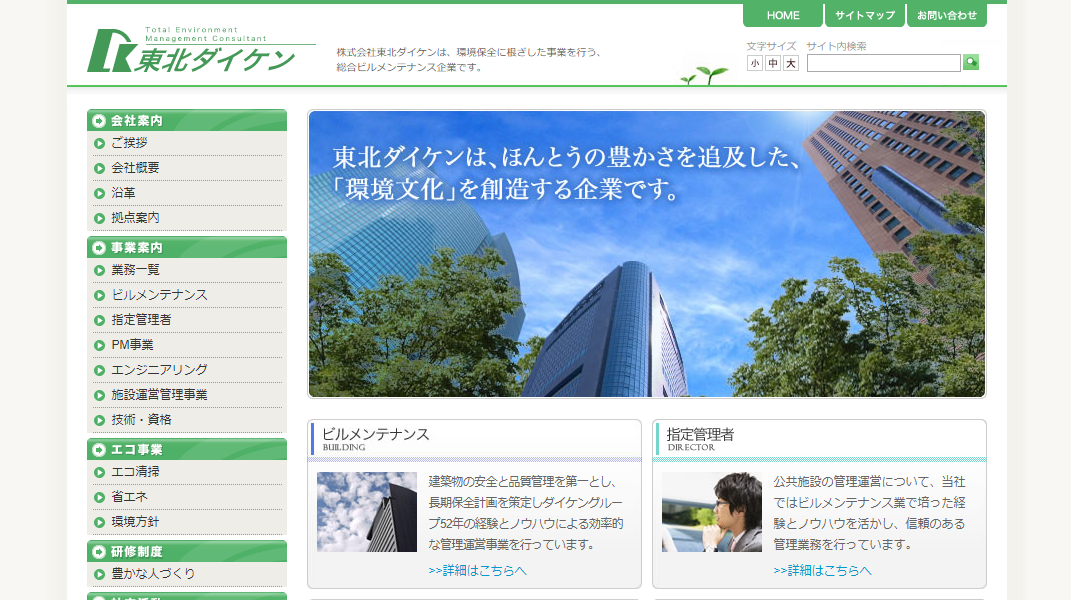Click the site search magnifying glass icon
The image size is (1071, 600).
[970, 62]
